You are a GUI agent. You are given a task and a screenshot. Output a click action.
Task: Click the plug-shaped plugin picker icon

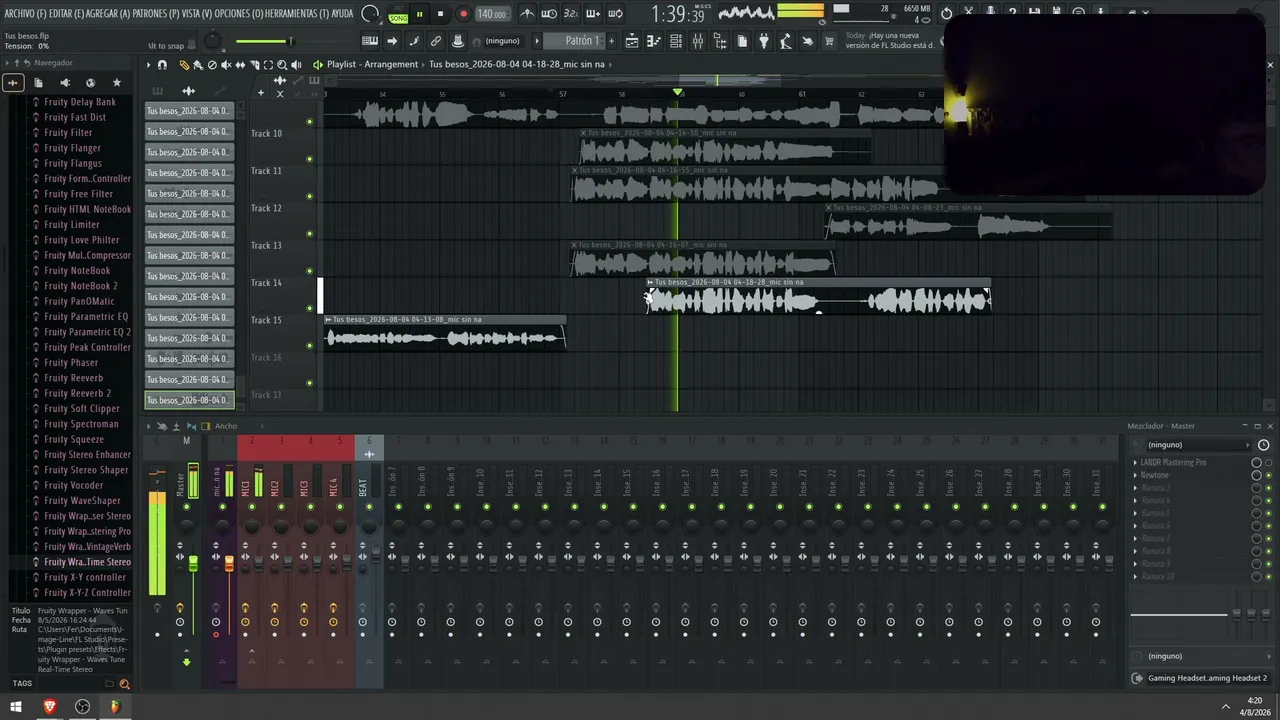[764, 41]
